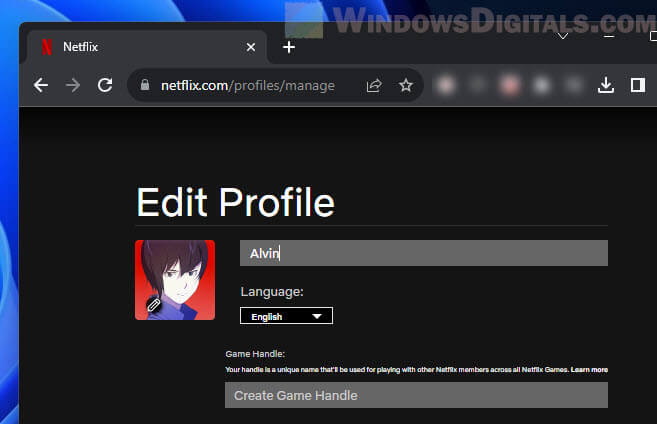Screen dimensions: 657x424
Task: Click the browser forward arrow
Action: pos(73,85)
